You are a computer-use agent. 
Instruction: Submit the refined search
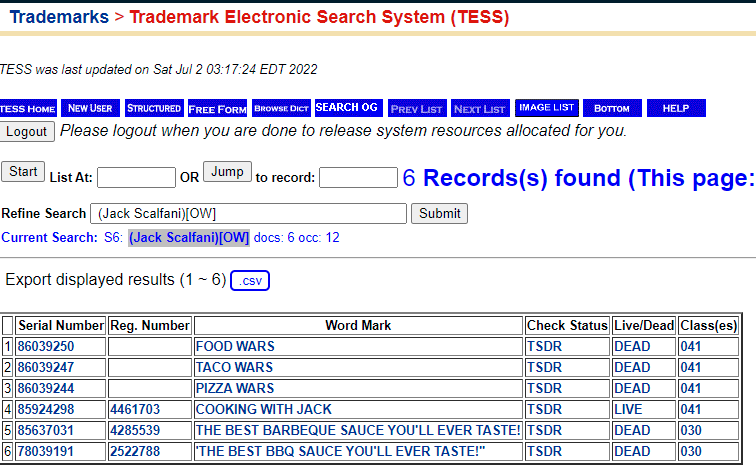439,214
